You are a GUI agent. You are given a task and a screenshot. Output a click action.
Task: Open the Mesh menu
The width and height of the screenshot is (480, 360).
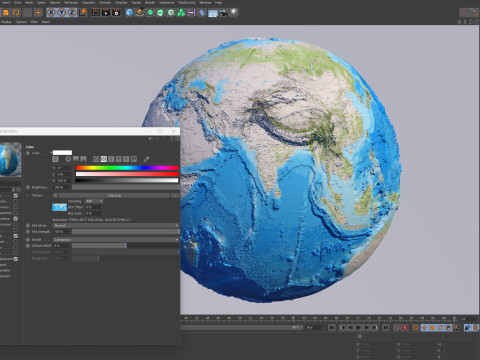click(29, 2)
